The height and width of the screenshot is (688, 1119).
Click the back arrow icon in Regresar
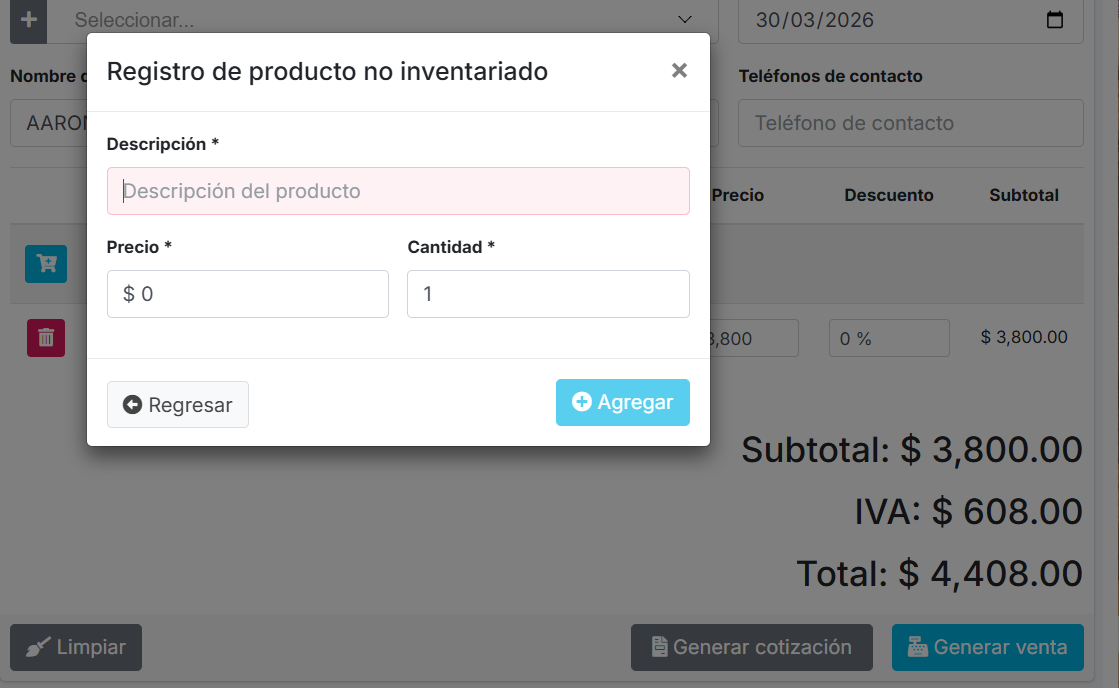132,405
